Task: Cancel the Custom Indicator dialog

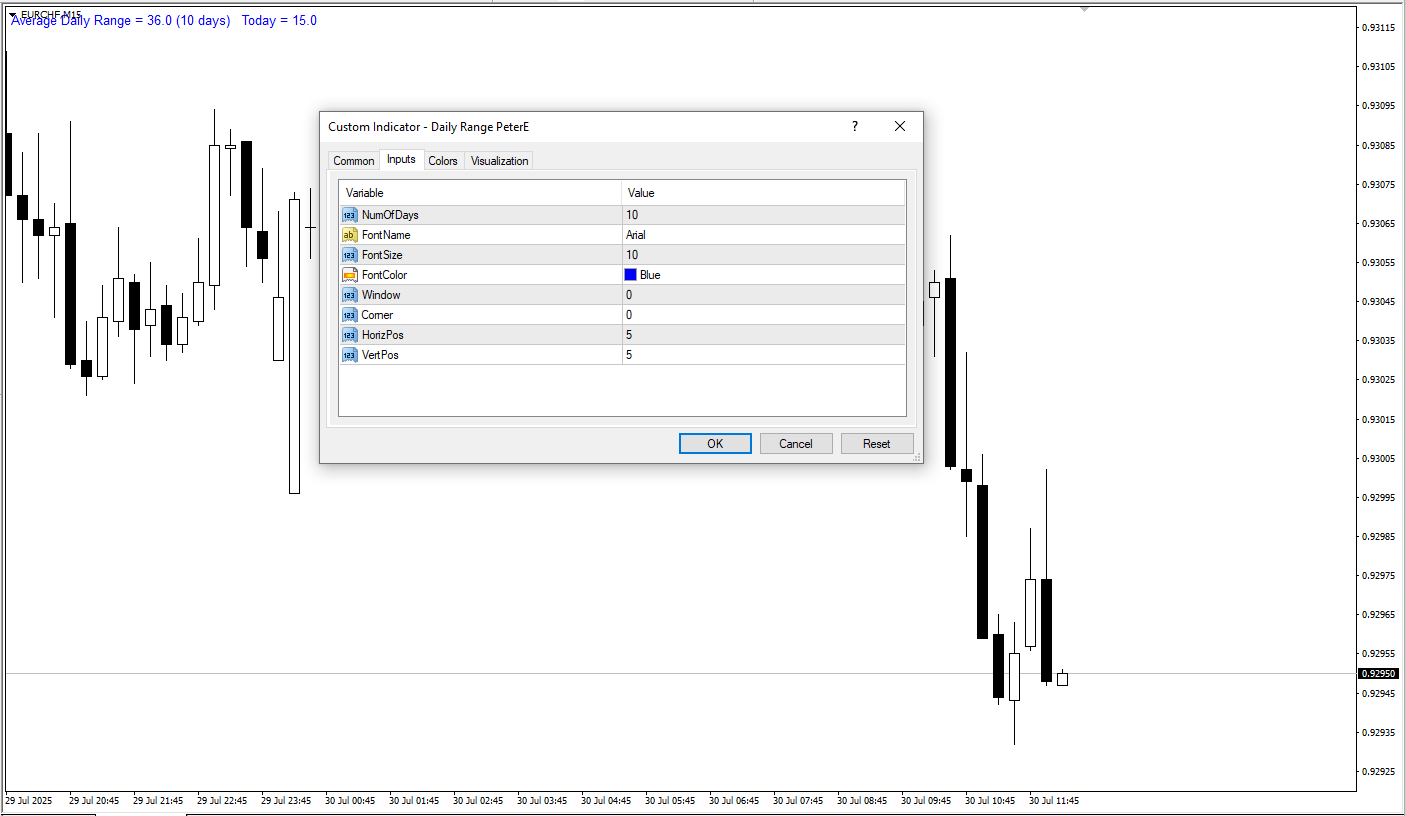Action: click(x=796, y=444)
